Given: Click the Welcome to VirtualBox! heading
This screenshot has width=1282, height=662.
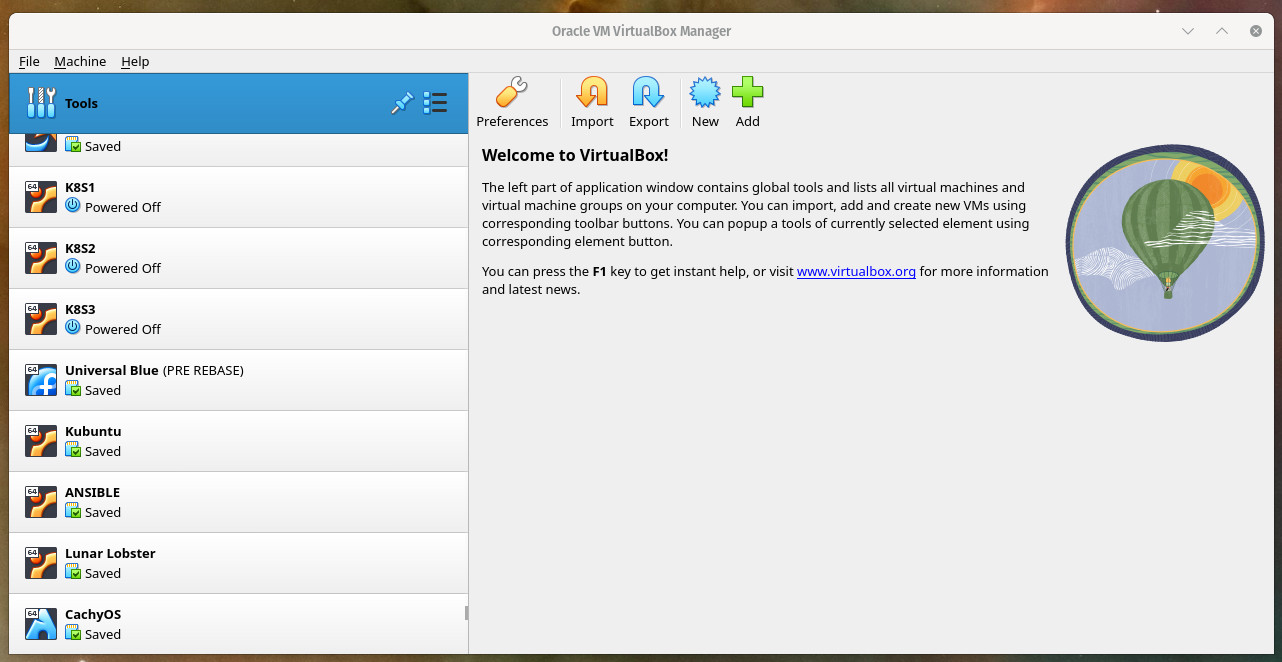Looking at the screenshot, I should click(x=575, y=155).
